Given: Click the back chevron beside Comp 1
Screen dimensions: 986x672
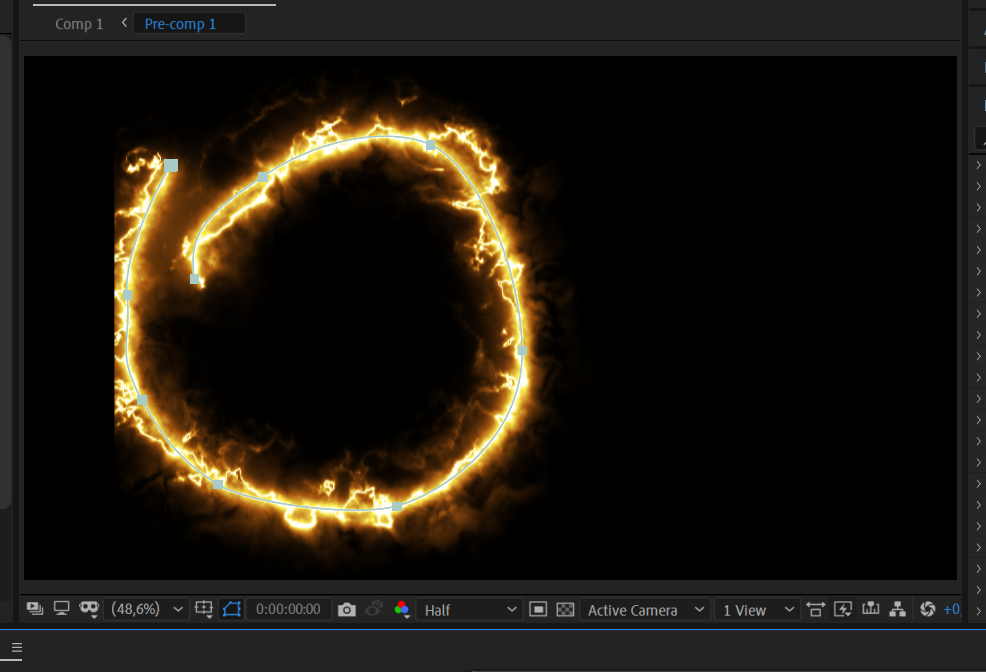Looking at the screenshot, I should pos(122,22).
